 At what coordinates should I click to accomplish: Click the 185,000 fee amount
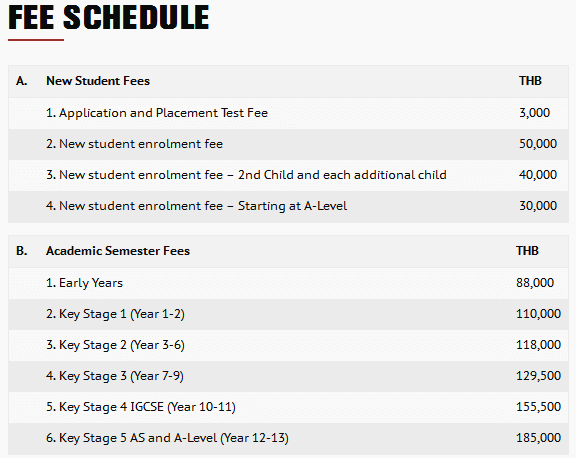pos(539,438)
